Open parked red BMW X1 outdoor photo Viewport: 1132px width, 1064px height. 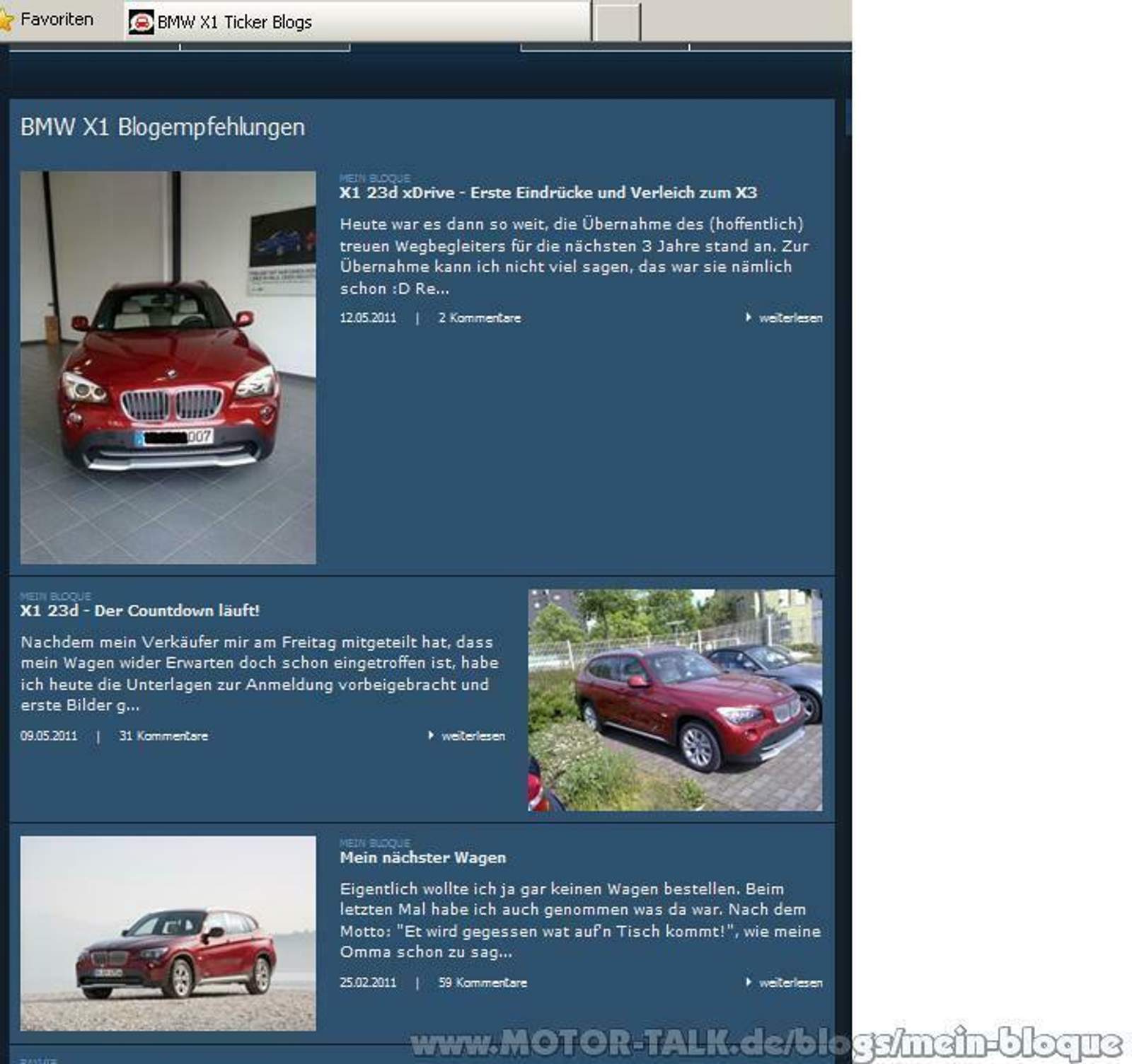click(x=675, y=700)
